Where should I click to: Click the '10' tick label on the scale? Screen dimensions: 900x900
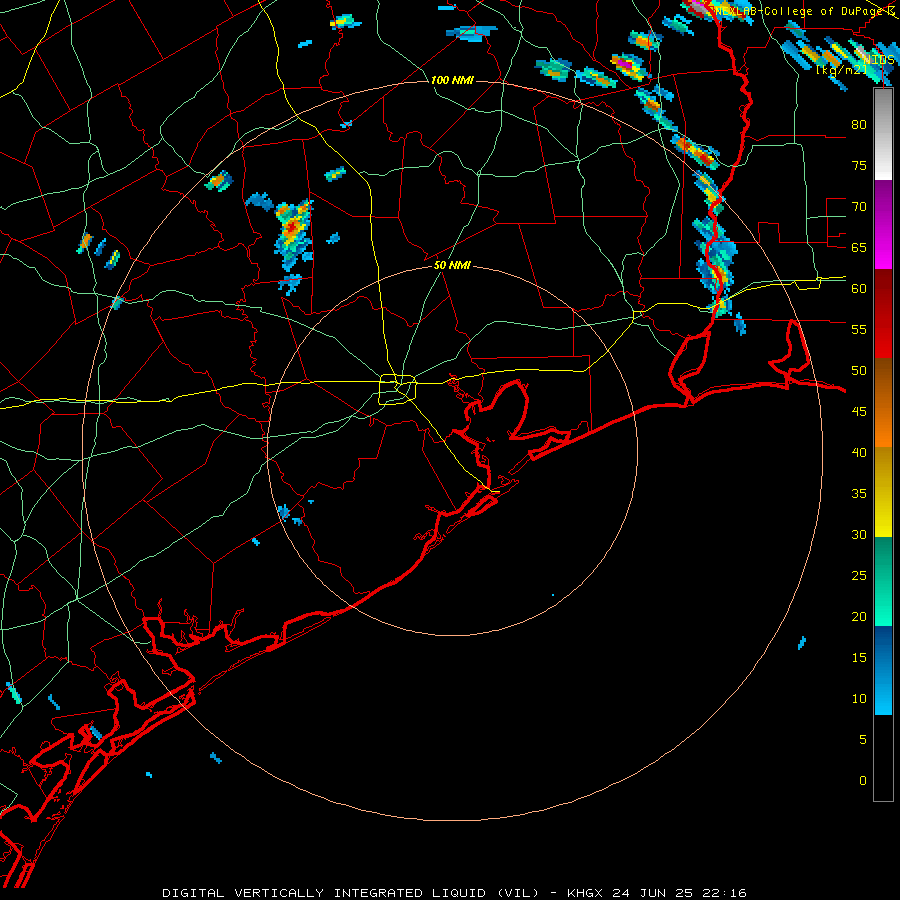(859, 699)
